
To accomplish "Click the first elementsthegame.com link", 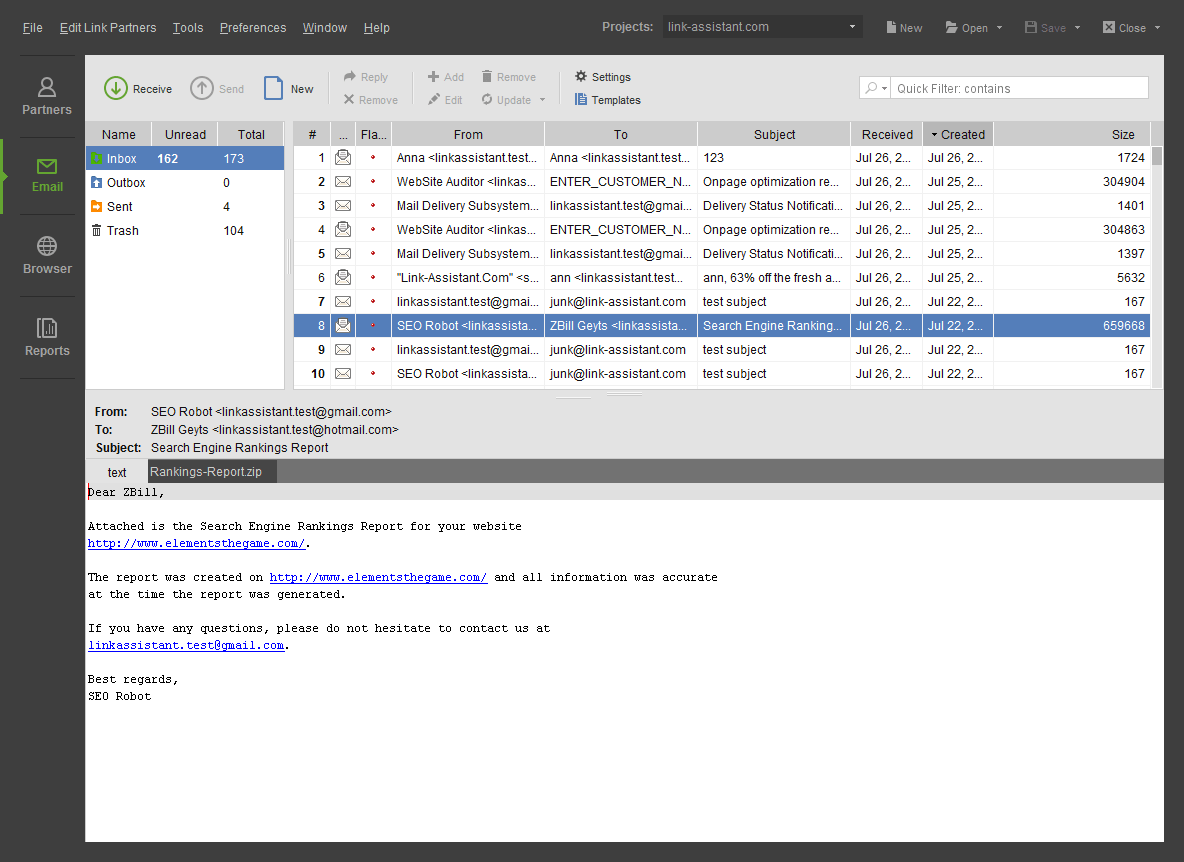I will (x=196, y=544).
